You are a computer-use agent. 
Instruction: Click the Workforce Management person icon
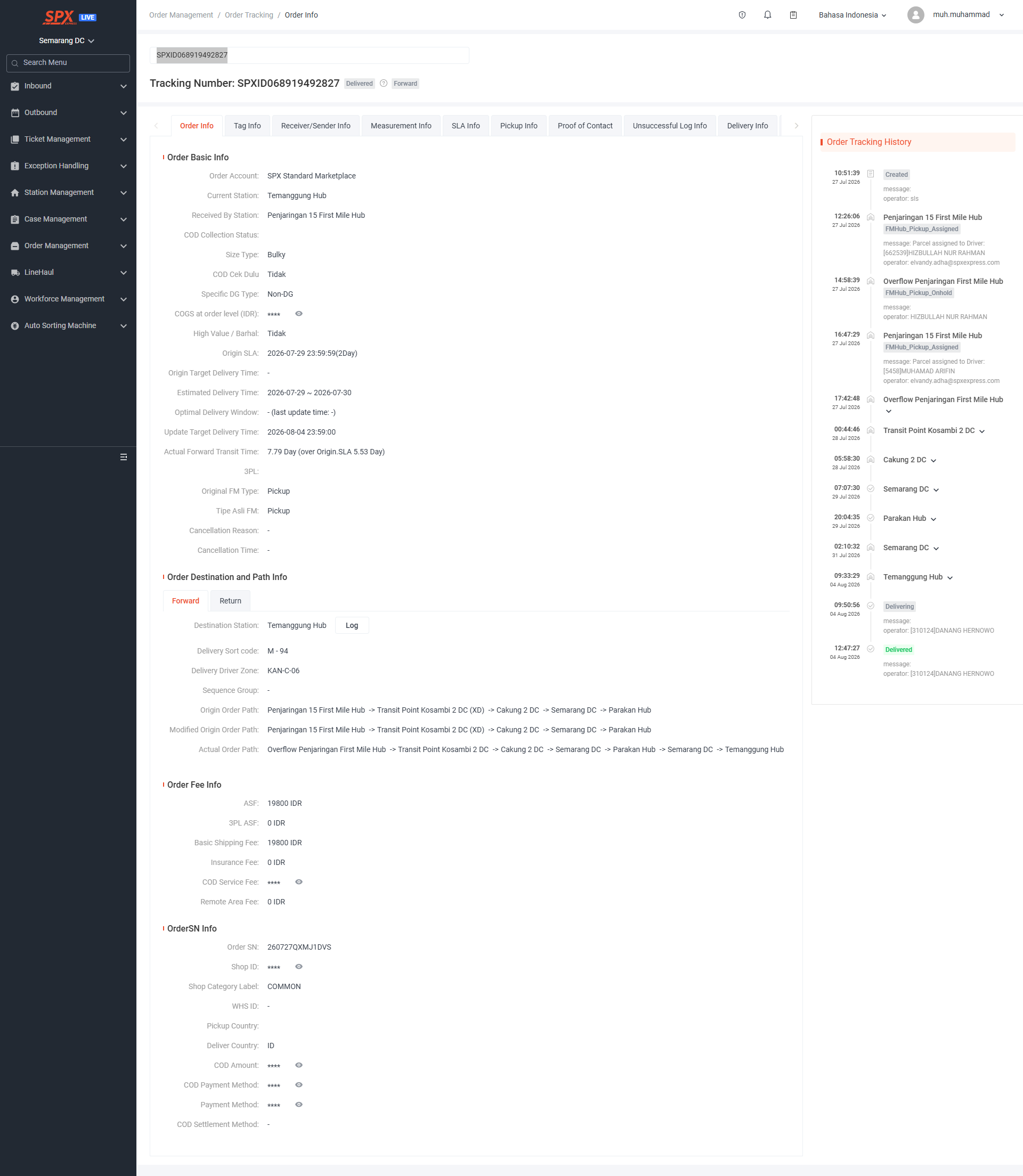pos(15,299)
